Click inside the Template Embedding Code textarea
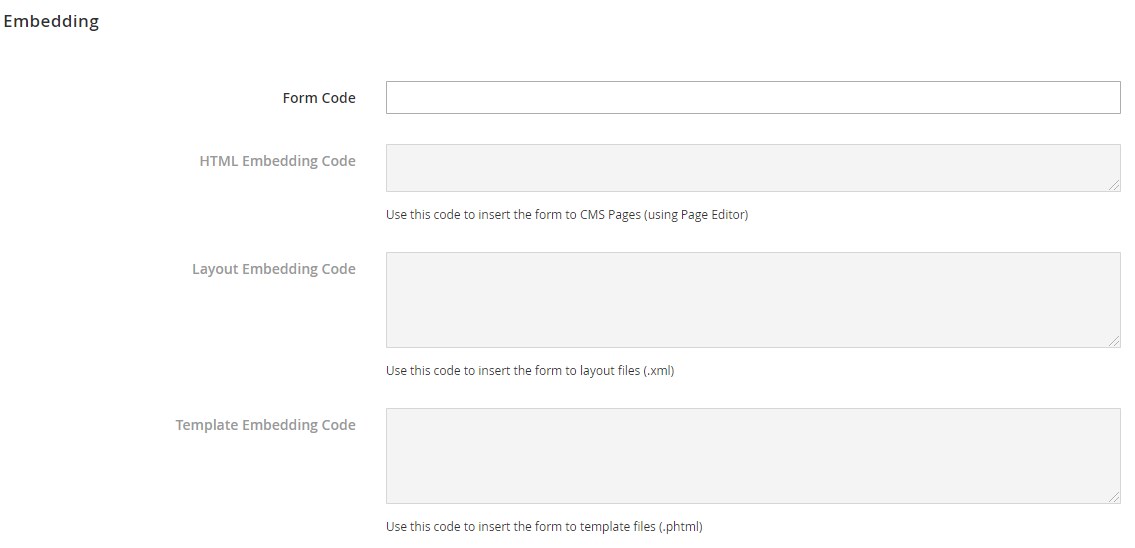Image resolution: width=1135 pixels, height=548 pixels. 752,456
